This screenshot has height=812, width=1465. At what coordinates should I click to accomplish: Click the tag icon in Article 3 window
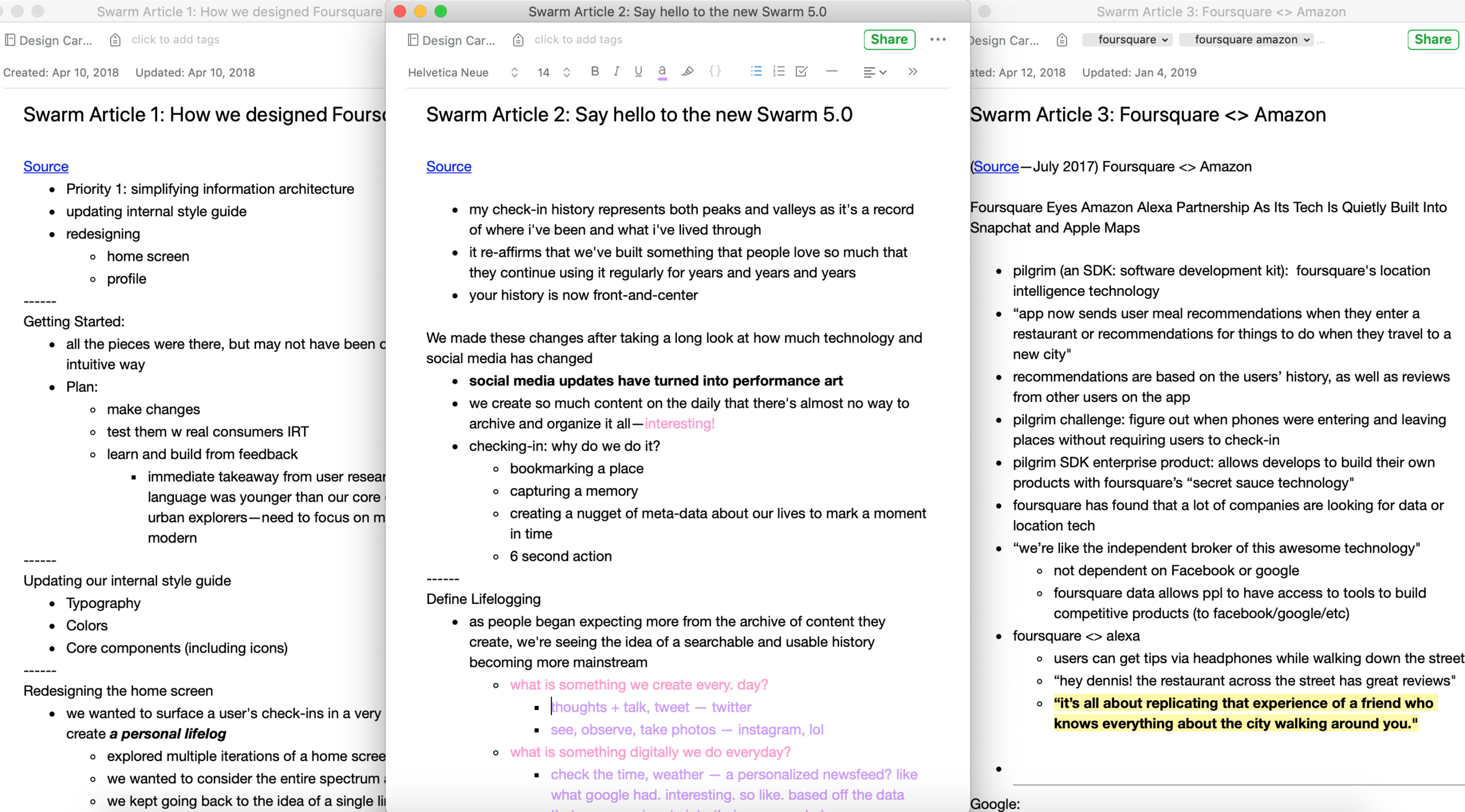point(1061,40)
